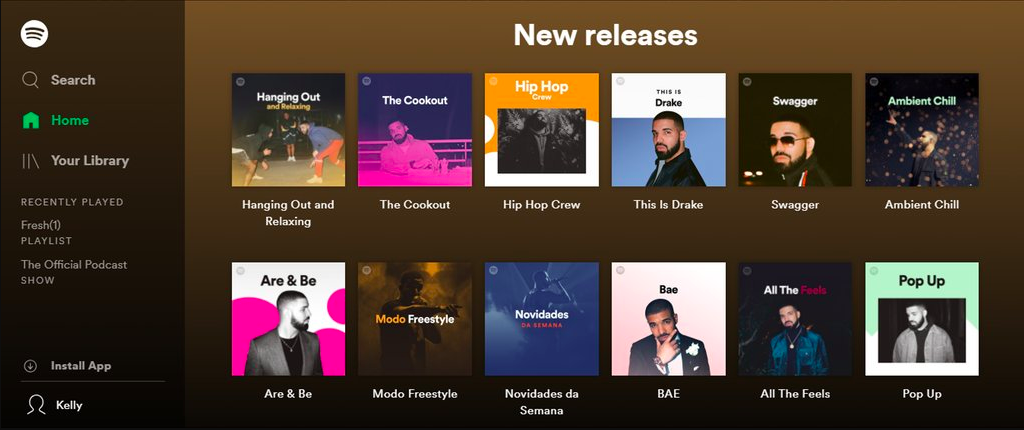Click the Kelly profile avatar icon
The height and width of the screenshot is (430, 1024).
click(x=36, y=405)
